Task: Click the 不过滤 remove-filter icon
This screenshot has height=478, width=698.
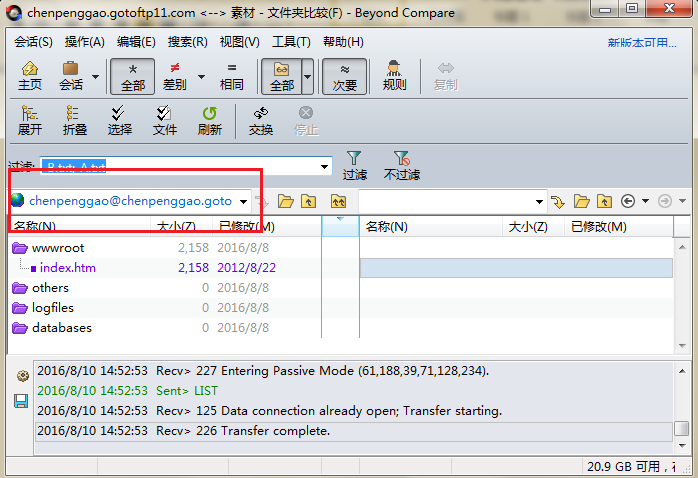Action: coord(402,166)
